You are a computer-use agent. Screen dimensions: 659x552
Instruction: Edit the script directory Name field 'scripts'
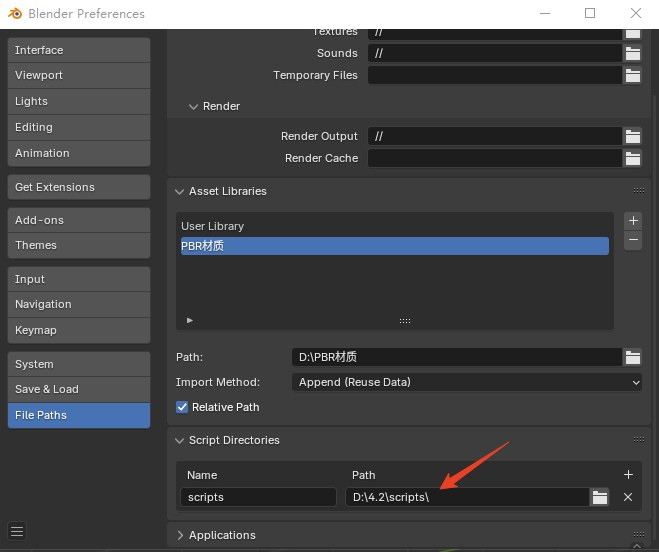click(258, 497)
